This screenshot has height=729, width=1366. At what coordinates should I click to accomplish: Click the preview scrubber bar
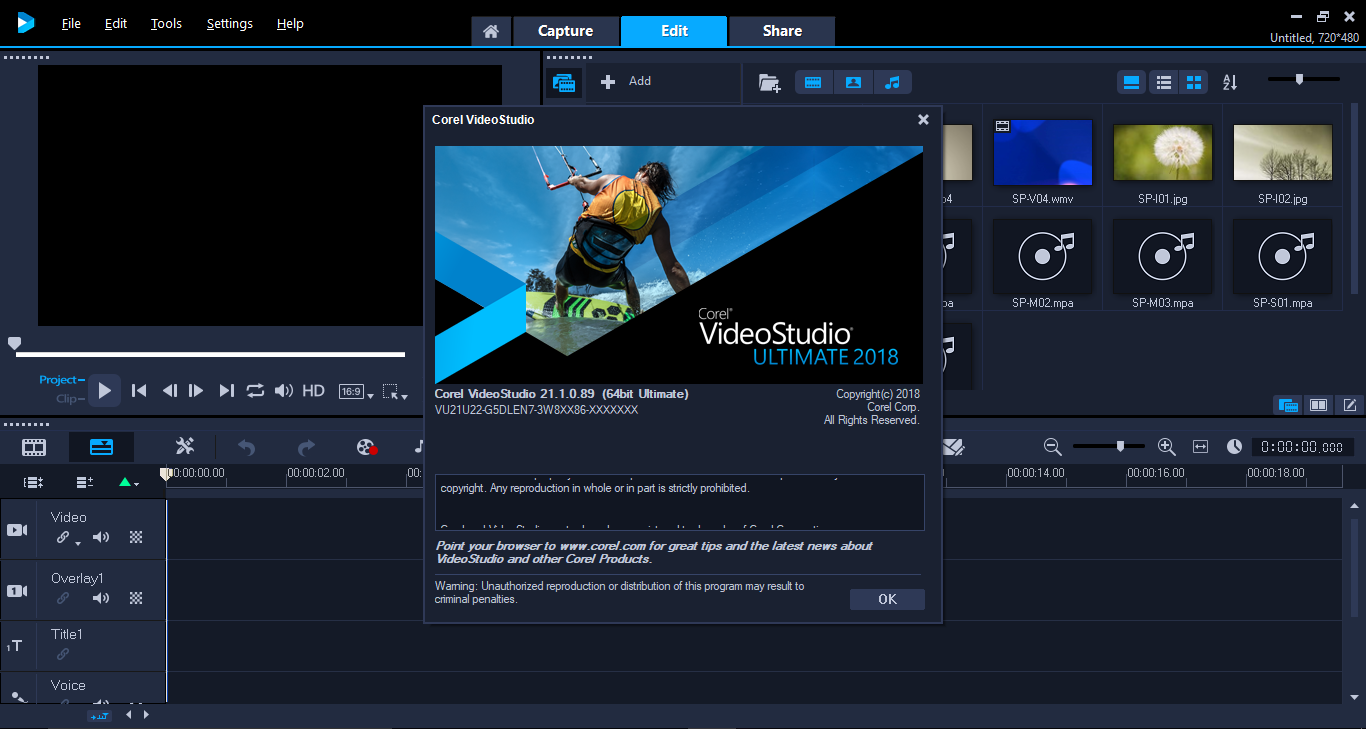(210, 354)
